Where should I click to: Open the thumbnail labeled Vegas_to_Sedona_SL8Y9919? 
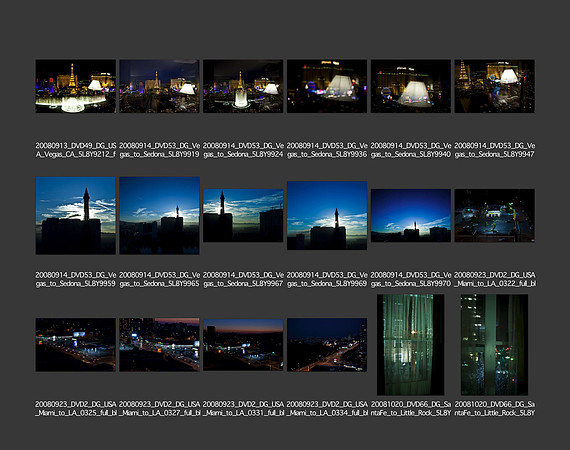(159, 86)
